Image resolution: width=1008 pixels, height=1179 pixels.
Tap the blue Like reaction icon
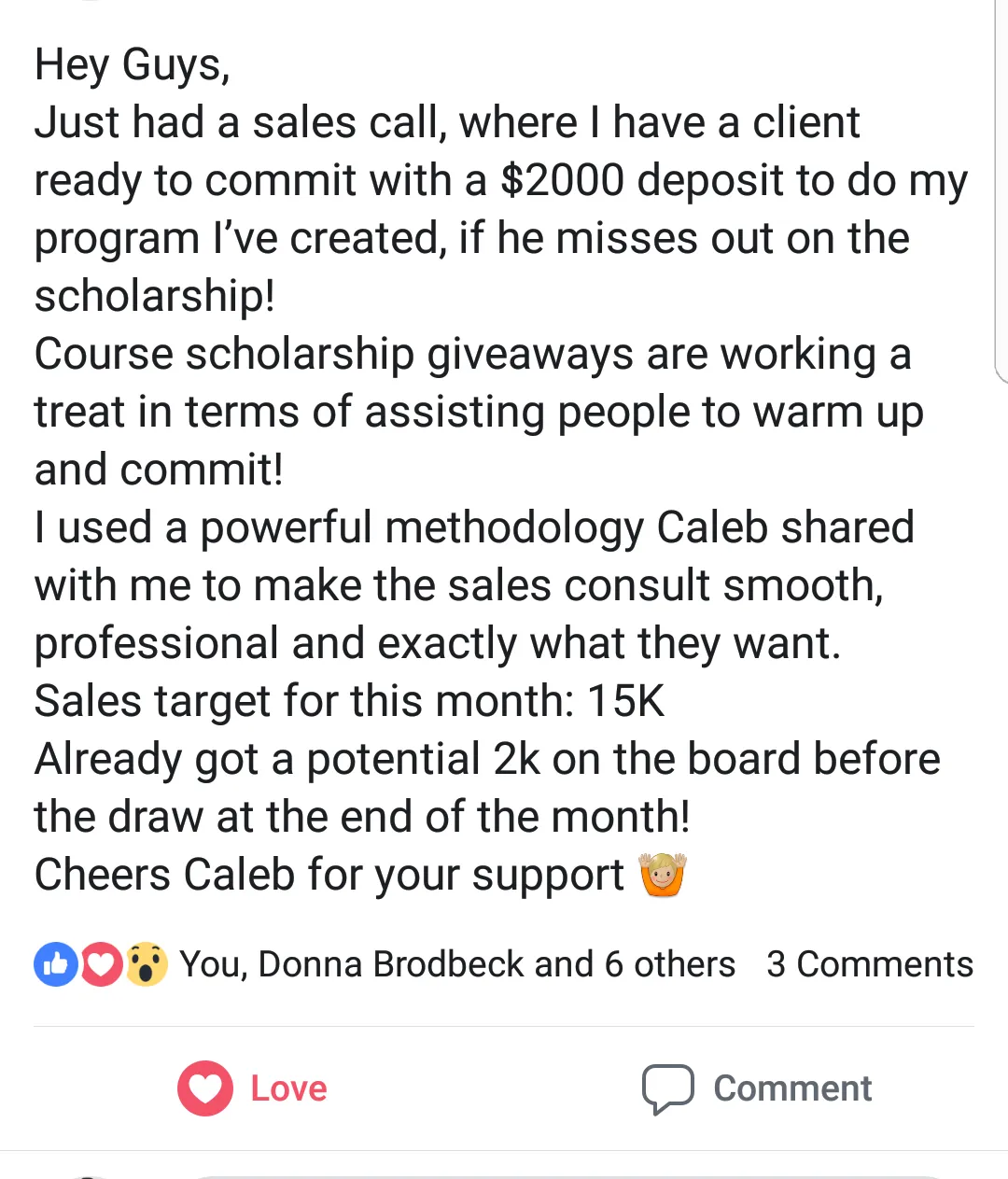[x=56, y=965]
